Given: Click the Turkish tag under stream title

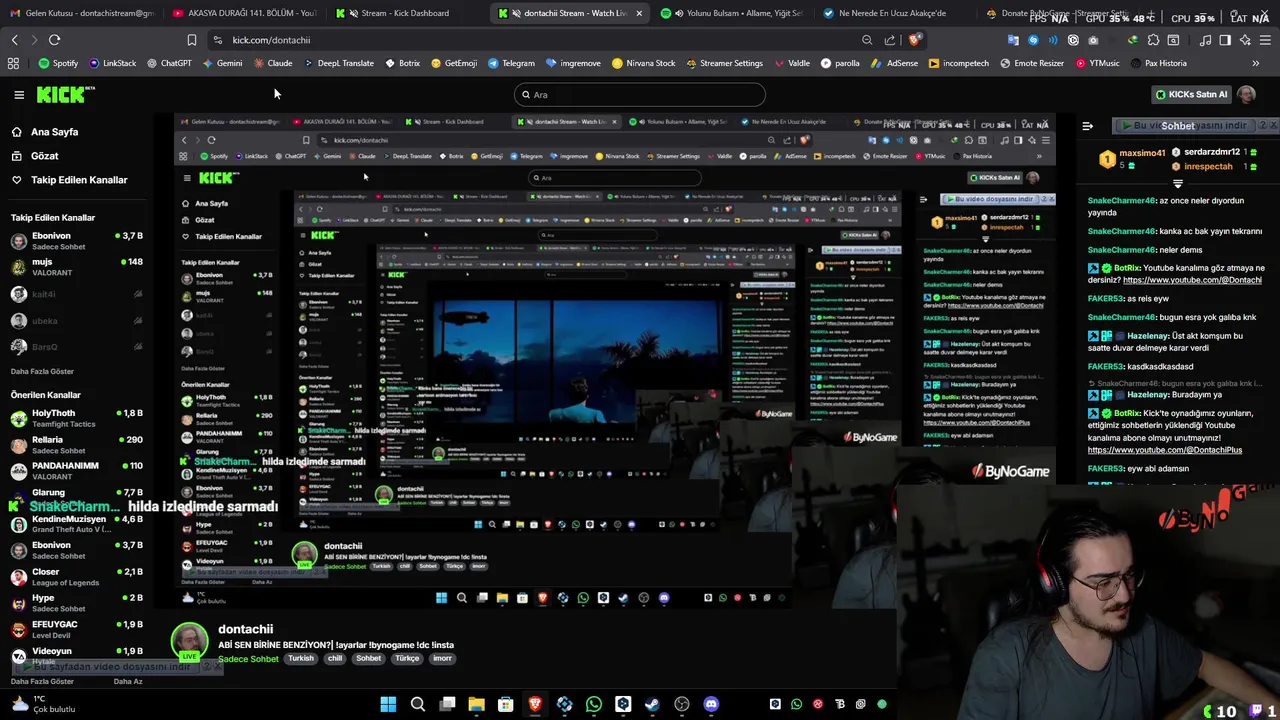Looking at the screenshot, I should tap(301, 658).
